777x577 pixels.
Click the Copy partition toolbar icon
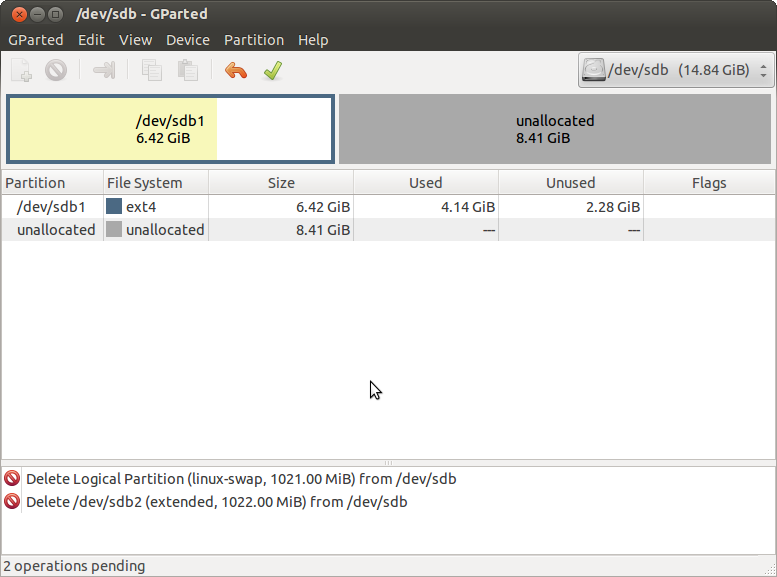pyautogui.click(x=152, y=71)
